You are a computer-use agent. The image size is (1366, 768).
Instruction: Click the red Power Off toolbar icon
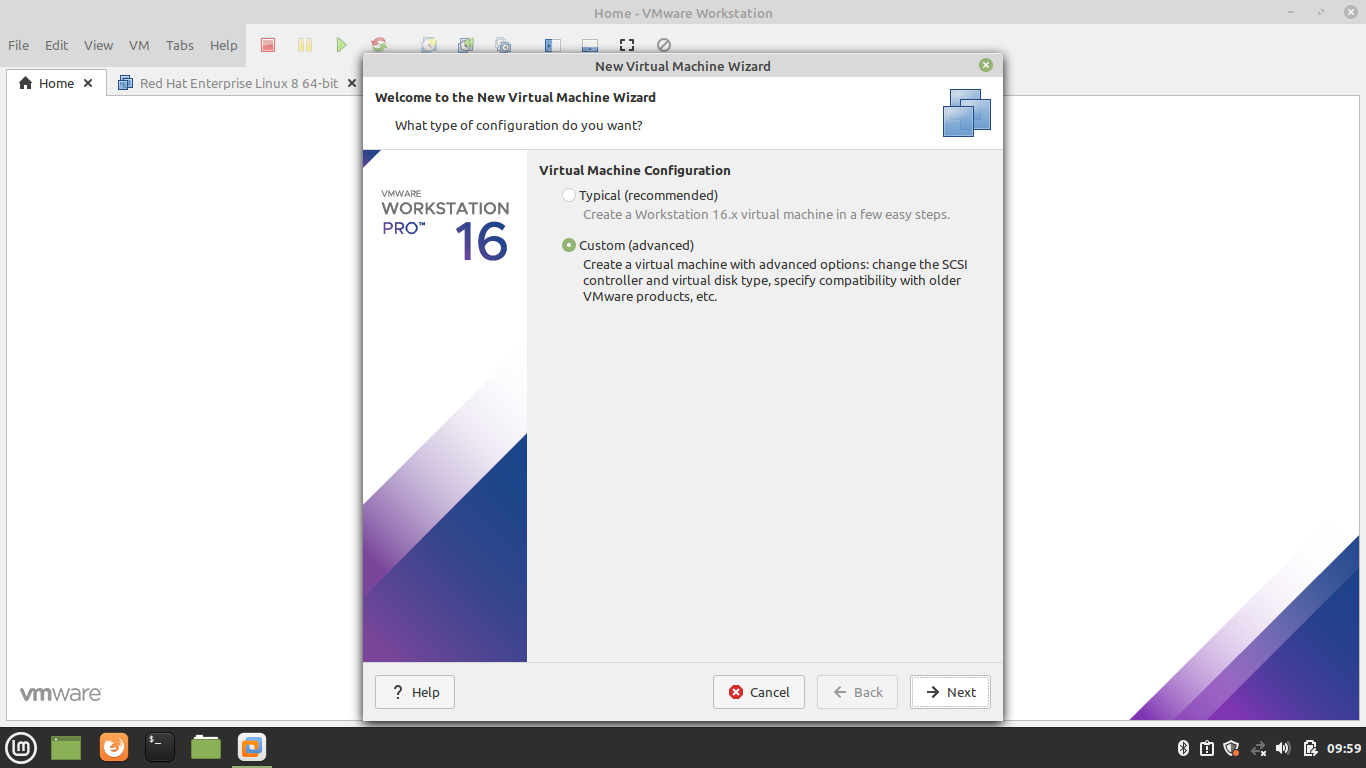click(268, 45)
